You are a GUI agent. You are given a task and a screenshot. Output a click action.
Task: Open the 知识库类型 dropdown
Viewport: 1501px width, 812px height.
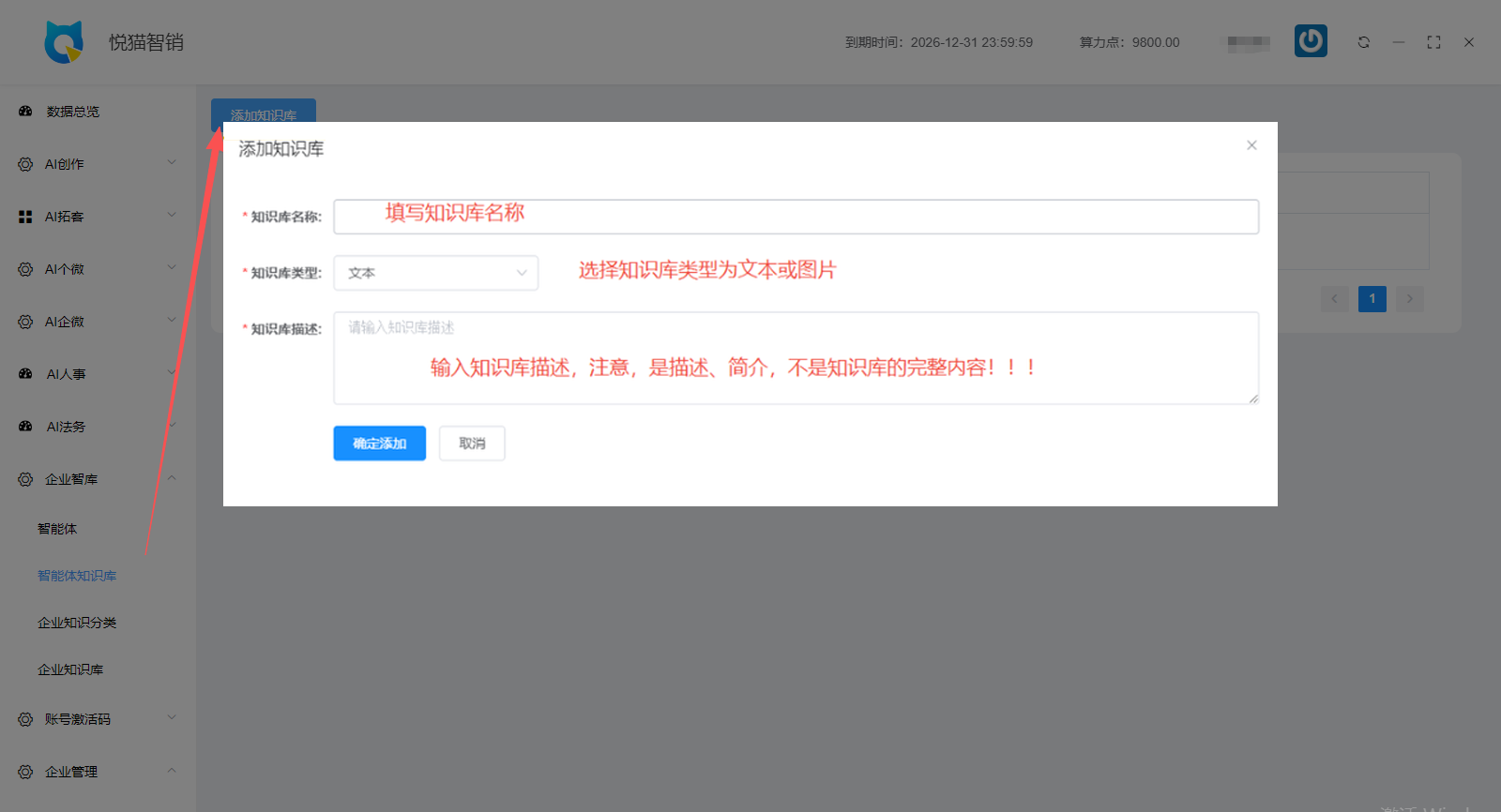coord(435,273)
